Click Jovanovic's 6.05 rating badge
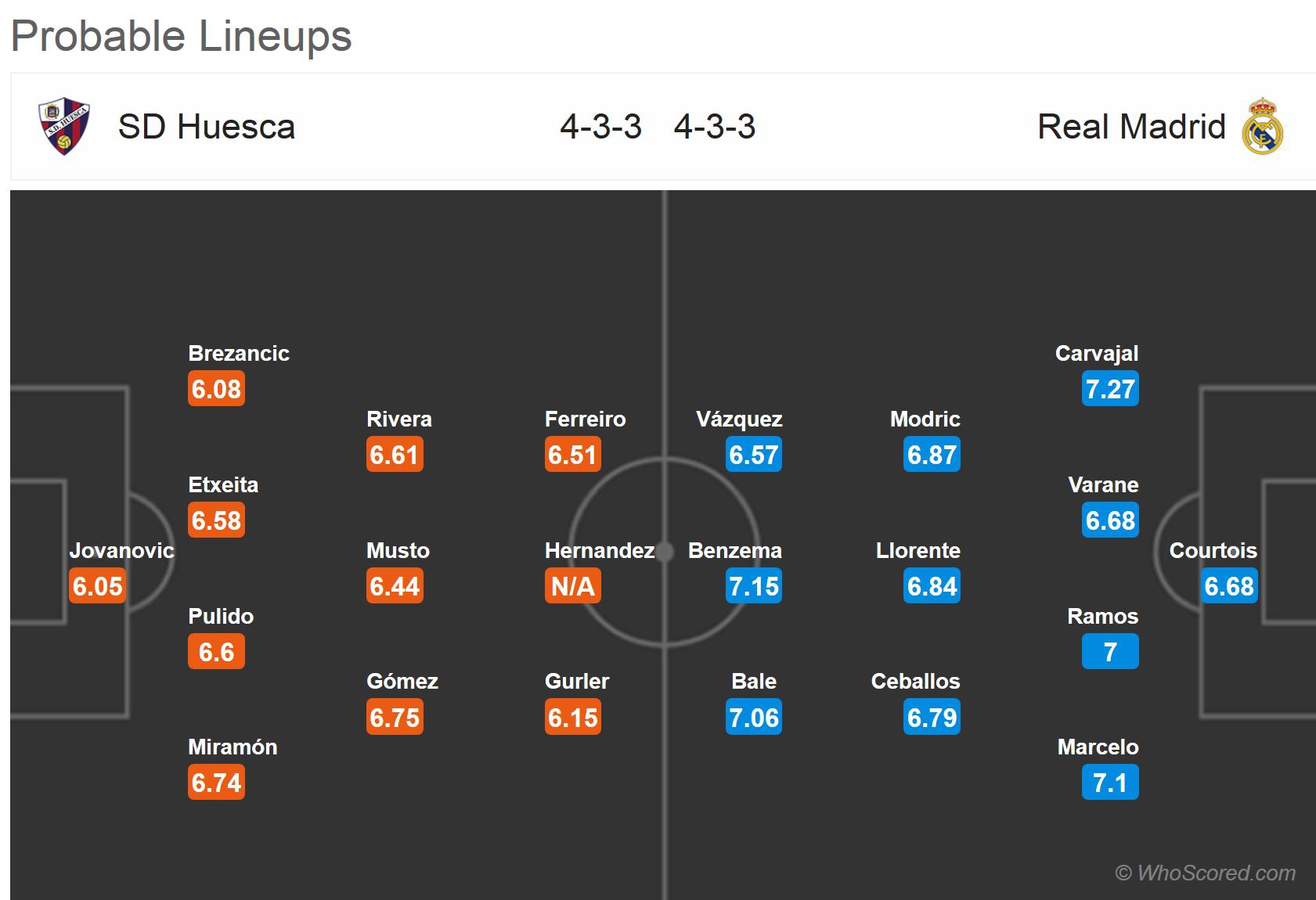Screen dimensions: 1316x900 pyautogui.click(x=98, y=586)
